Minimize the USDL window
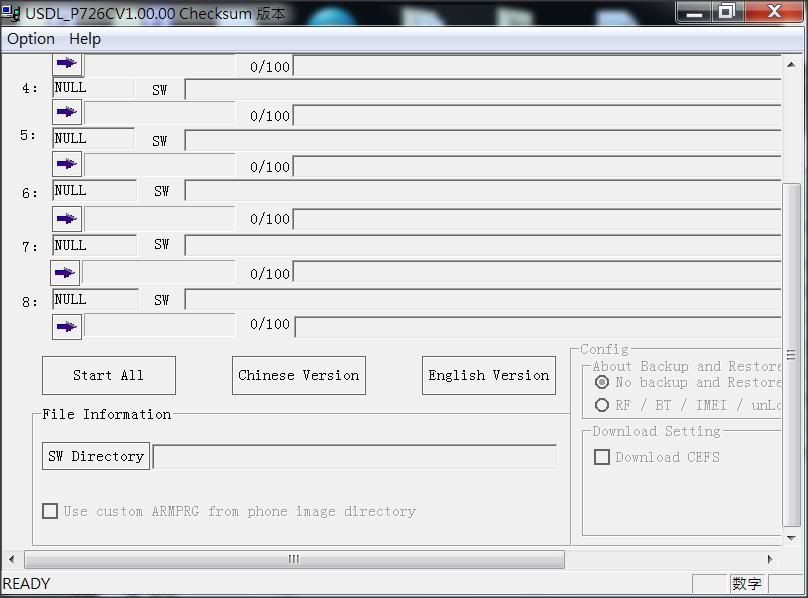Image resolution: width=808 pixels, height=598 pixels. coord(694,12)
